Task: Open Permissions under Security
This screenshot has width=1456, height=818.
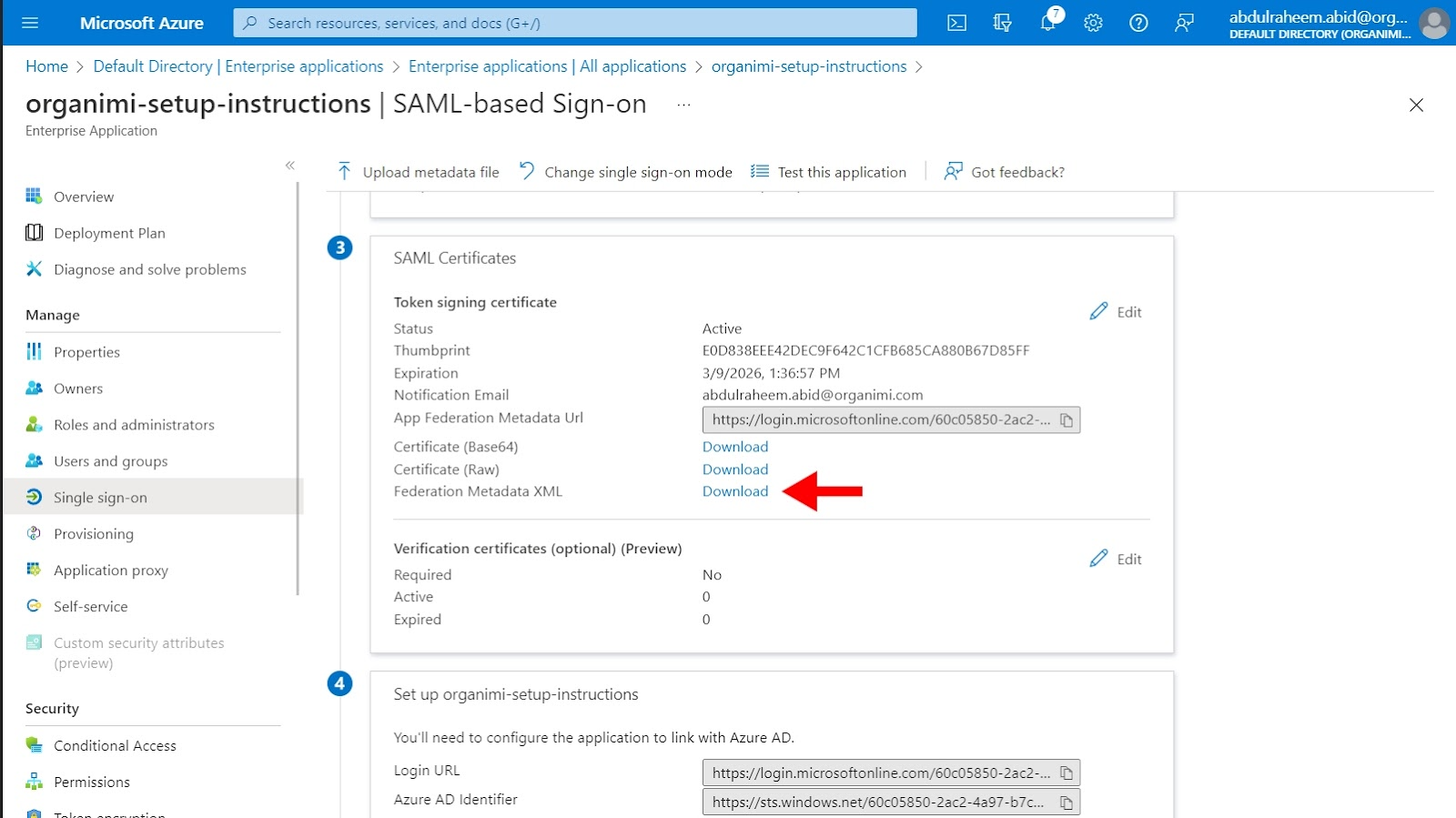Action: click(x=92, y=782)
